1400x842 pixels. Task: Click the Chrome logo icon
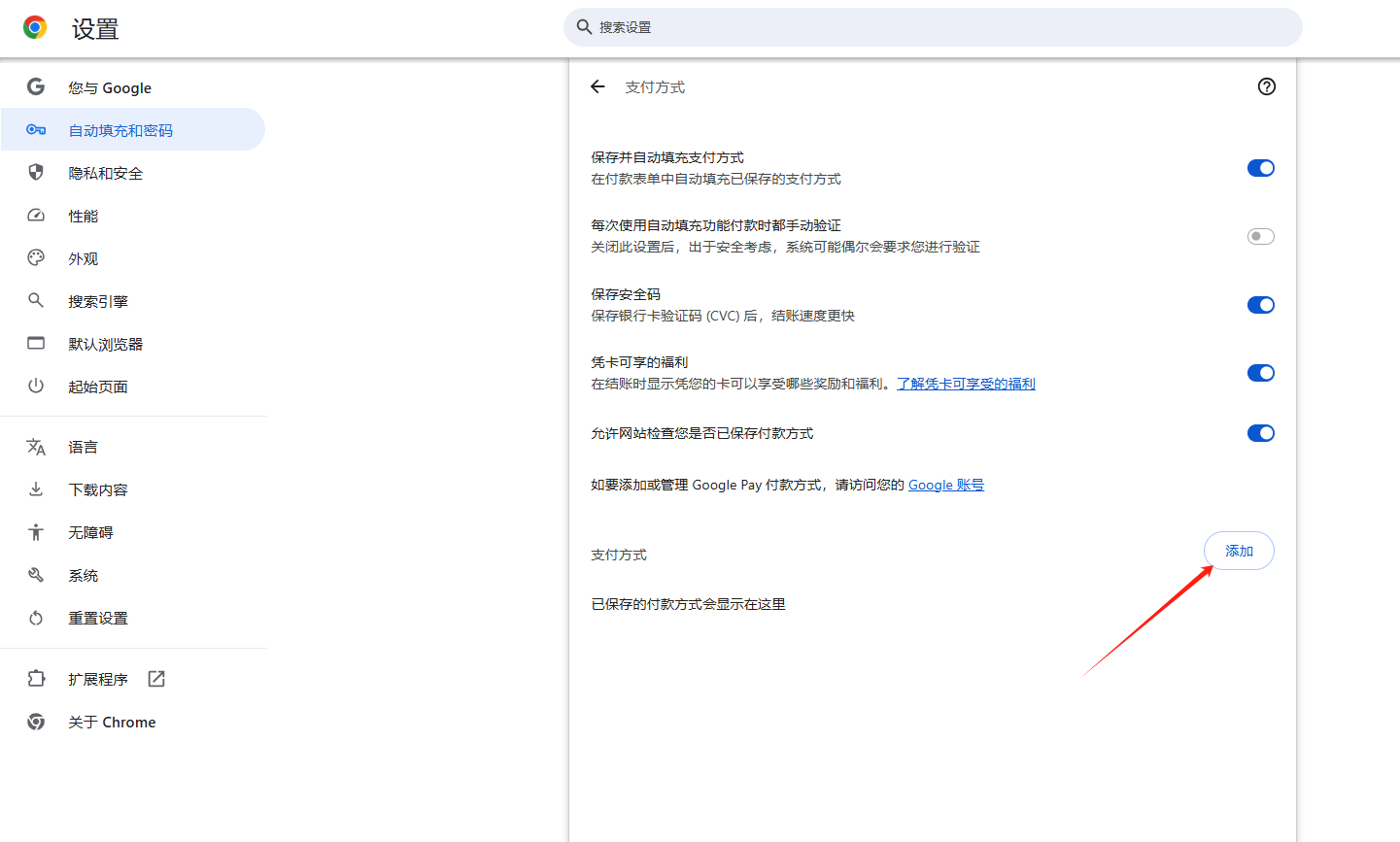coord(35,28)
